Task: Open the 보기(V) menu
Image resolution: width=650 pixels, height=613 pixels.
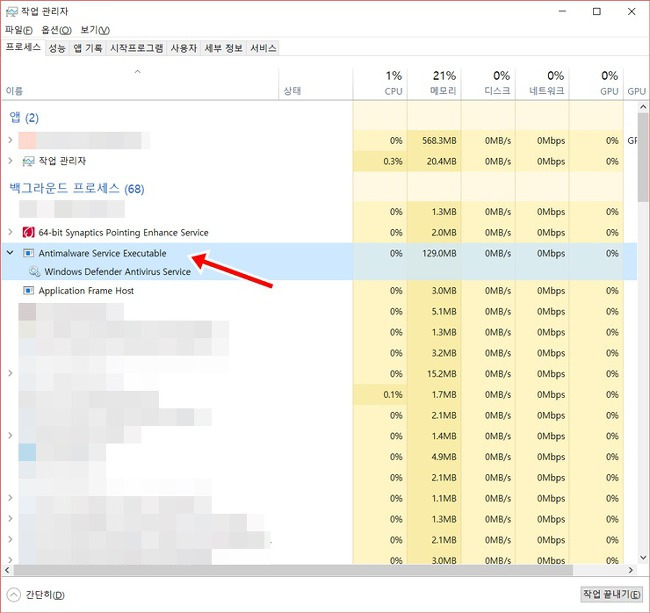Action: [x=95, y=30]
